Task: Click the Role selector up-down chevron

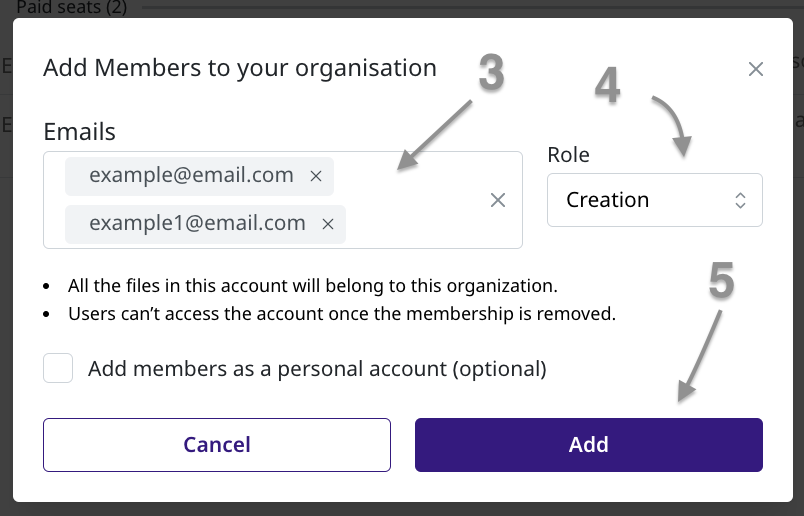Action: pos(740,200)
